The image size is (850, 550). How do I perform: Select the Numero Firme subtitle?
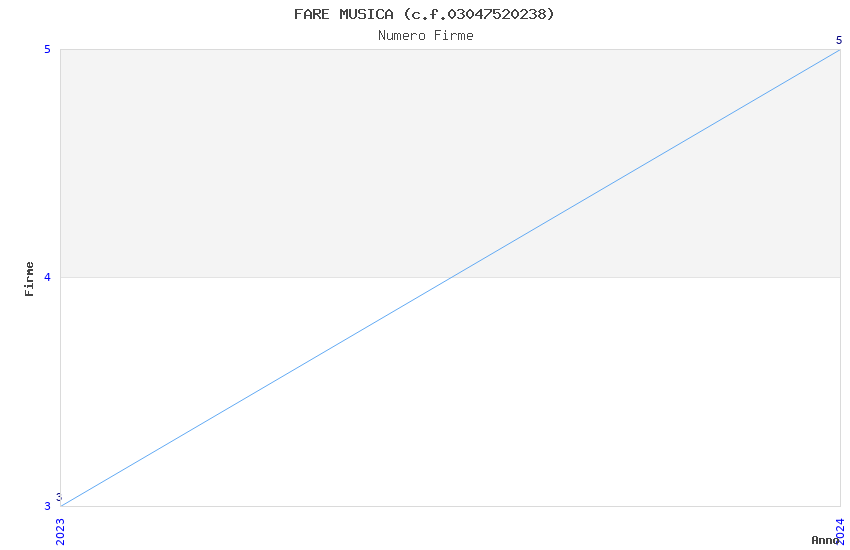[x=426, y=36]
